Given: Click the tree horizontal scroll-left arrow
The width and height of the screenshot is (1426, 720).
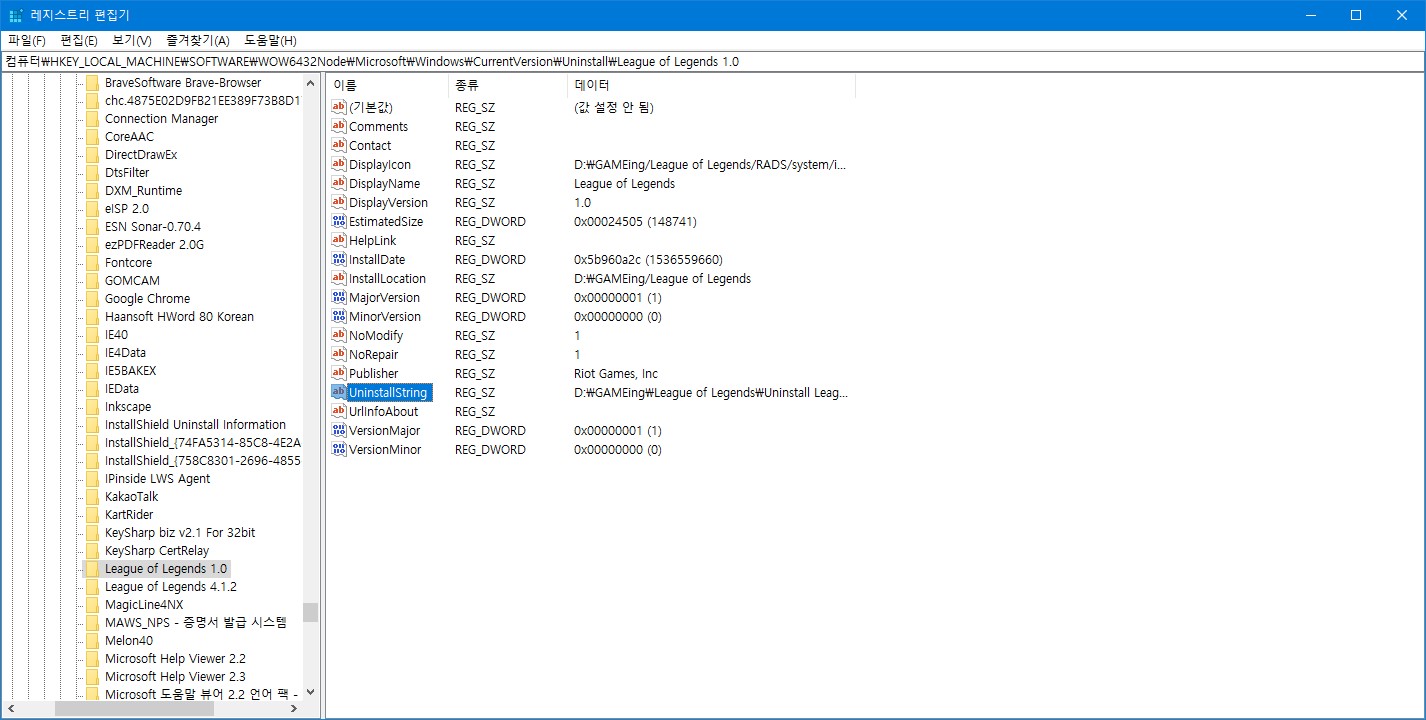Looking at the screenshot, I should coord(13,708).
